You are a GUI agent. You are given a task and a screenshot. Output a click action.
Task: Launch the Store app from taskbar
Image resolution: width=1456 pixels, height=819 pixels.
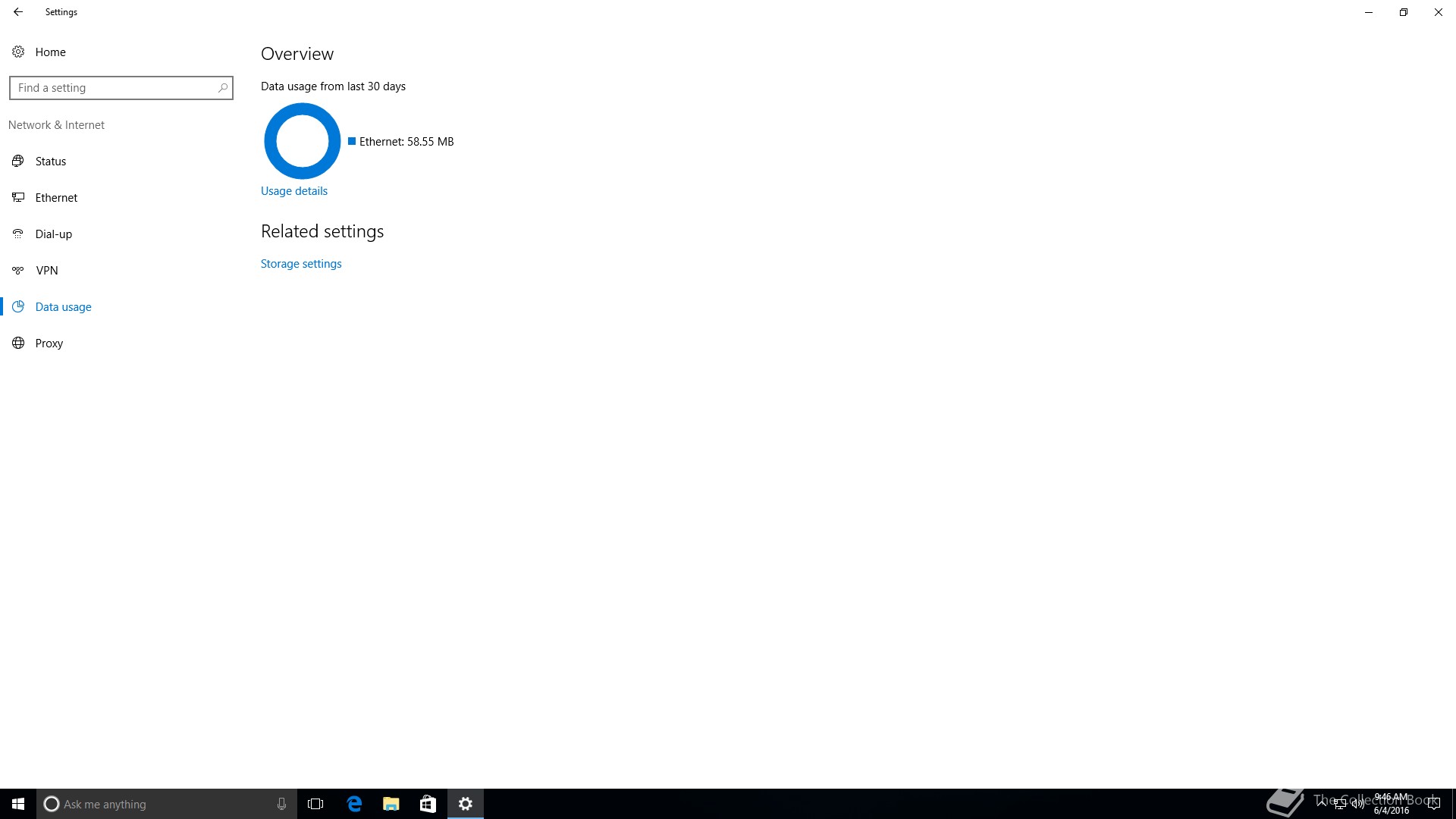click(428, 804)
